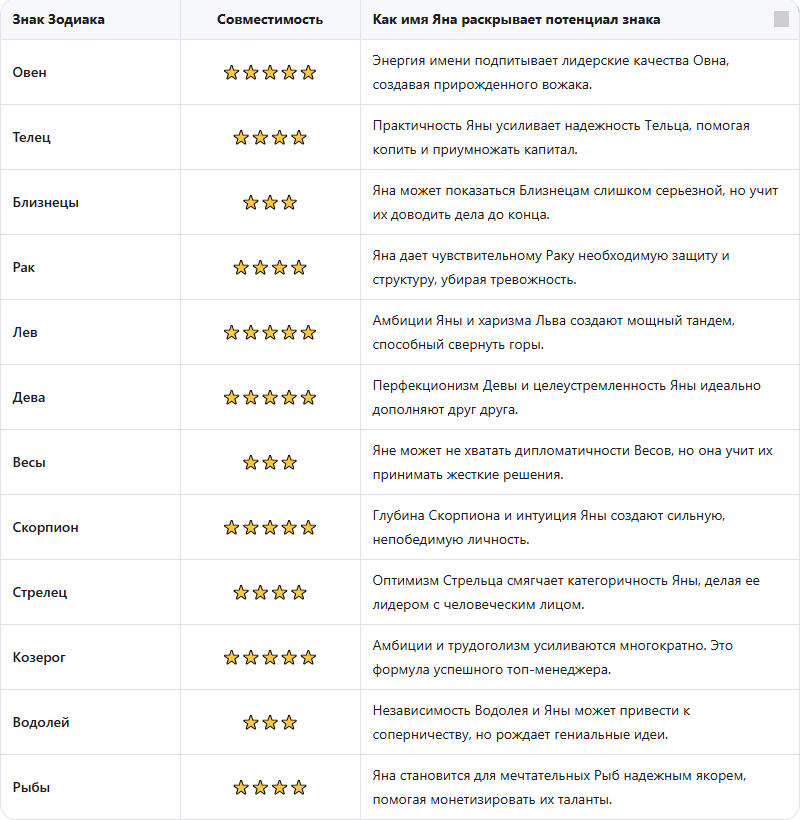Click the five-star rating in the Овен row
Screen dimensions: 805x820
(x=270, y=72)
